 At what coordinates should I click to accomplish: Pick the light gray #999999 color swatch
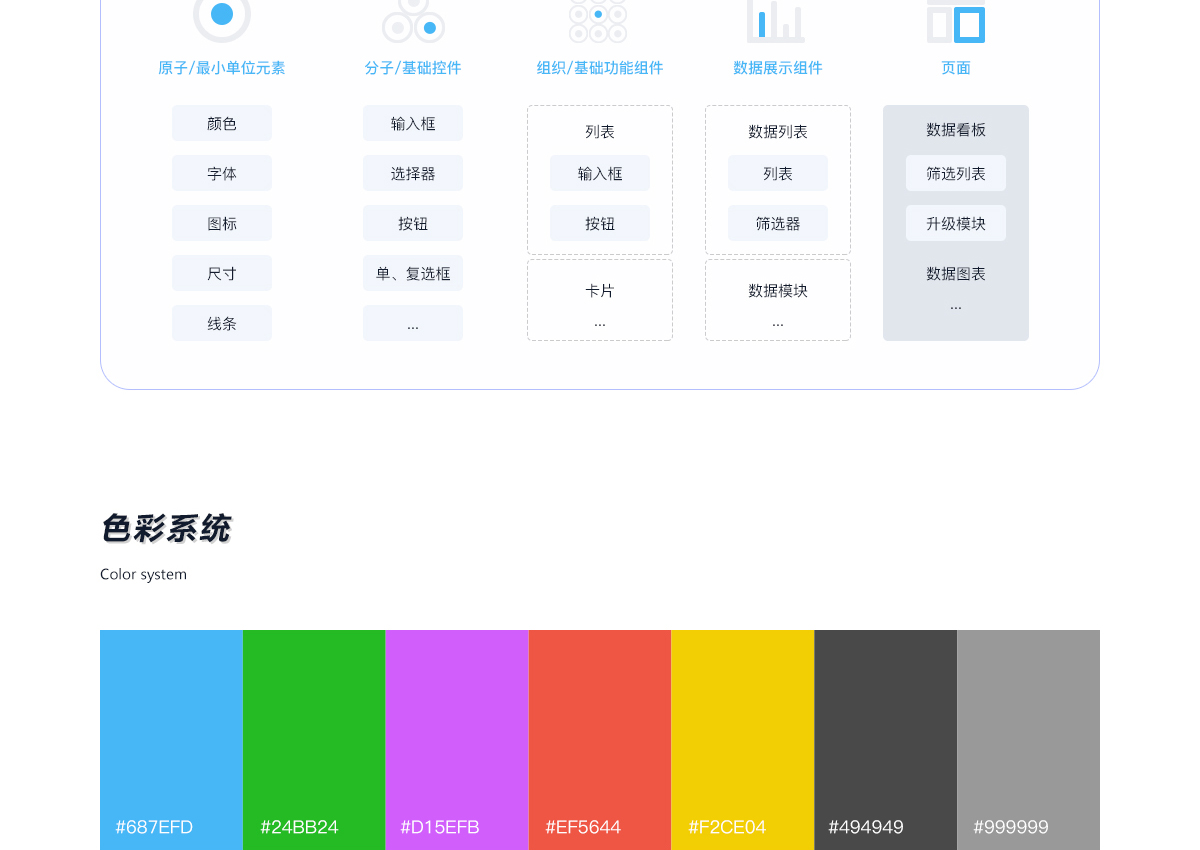[1029, 740]
